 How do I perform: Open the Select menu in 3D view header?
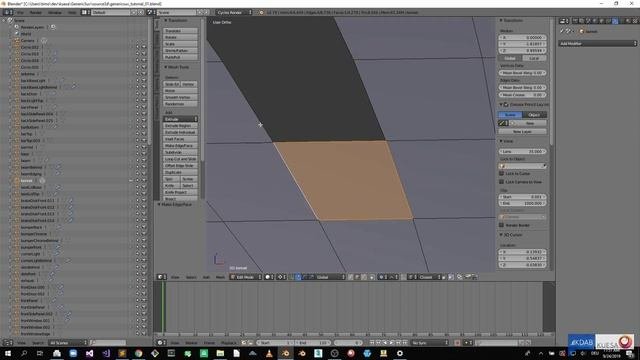click(x=191, y=277)
